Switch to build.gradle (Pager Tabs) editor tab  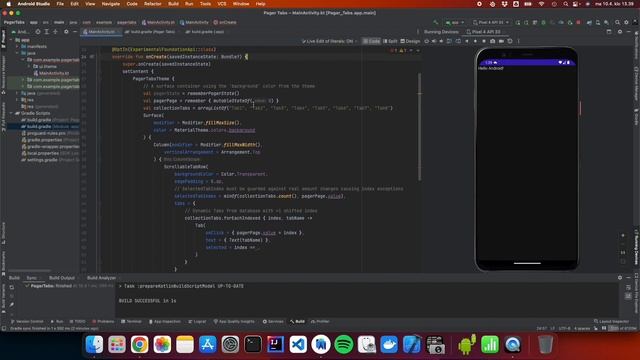[x=152, y=32]
